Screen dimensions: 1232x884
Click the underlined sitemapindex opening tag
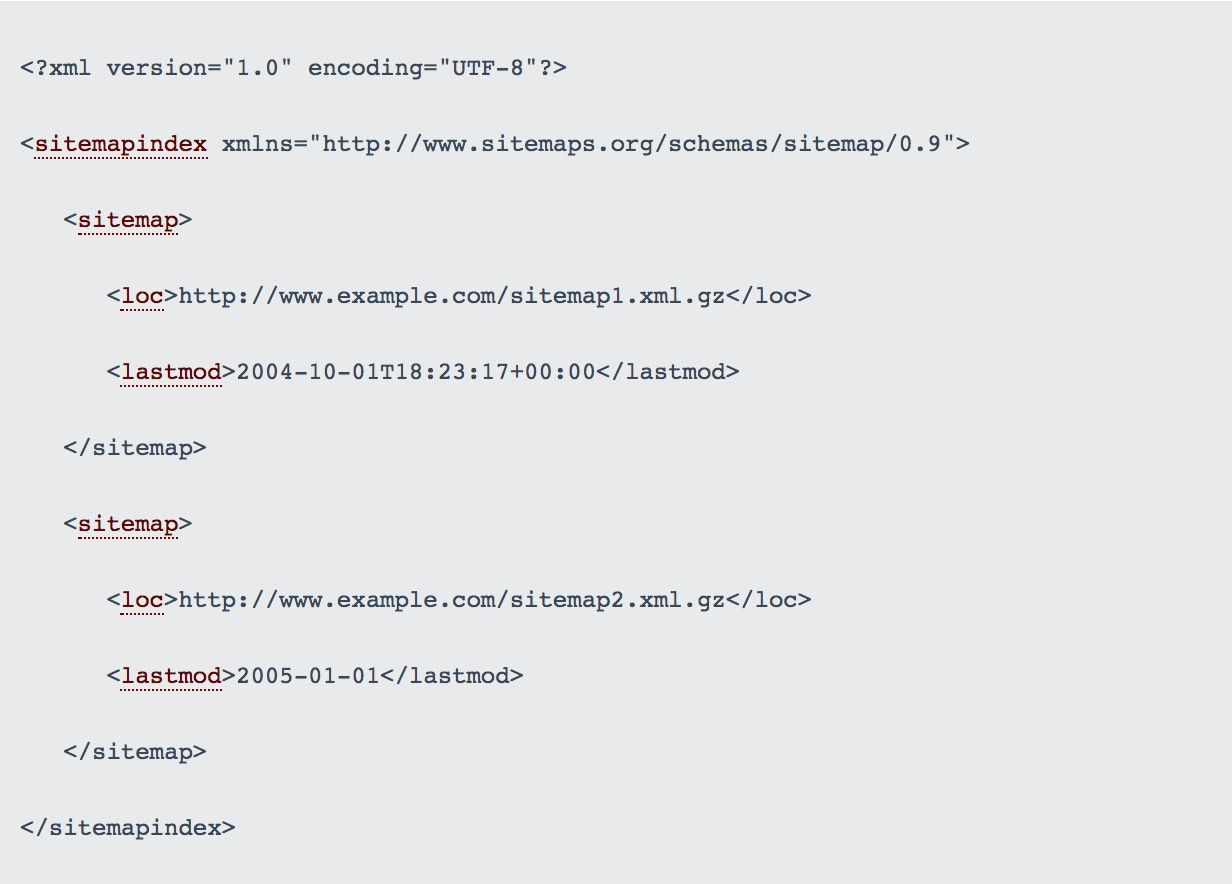[x=121, y=144]
